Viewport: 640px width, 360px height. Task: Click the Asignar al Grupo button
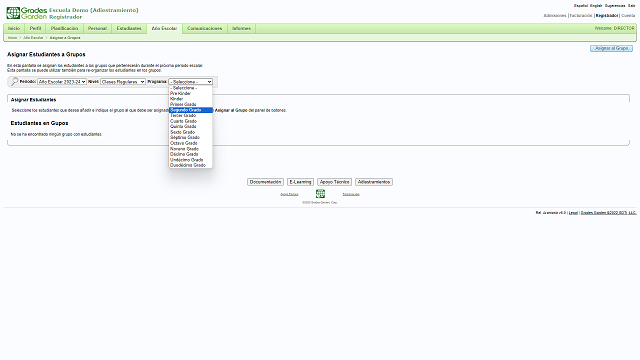[611, 48]
